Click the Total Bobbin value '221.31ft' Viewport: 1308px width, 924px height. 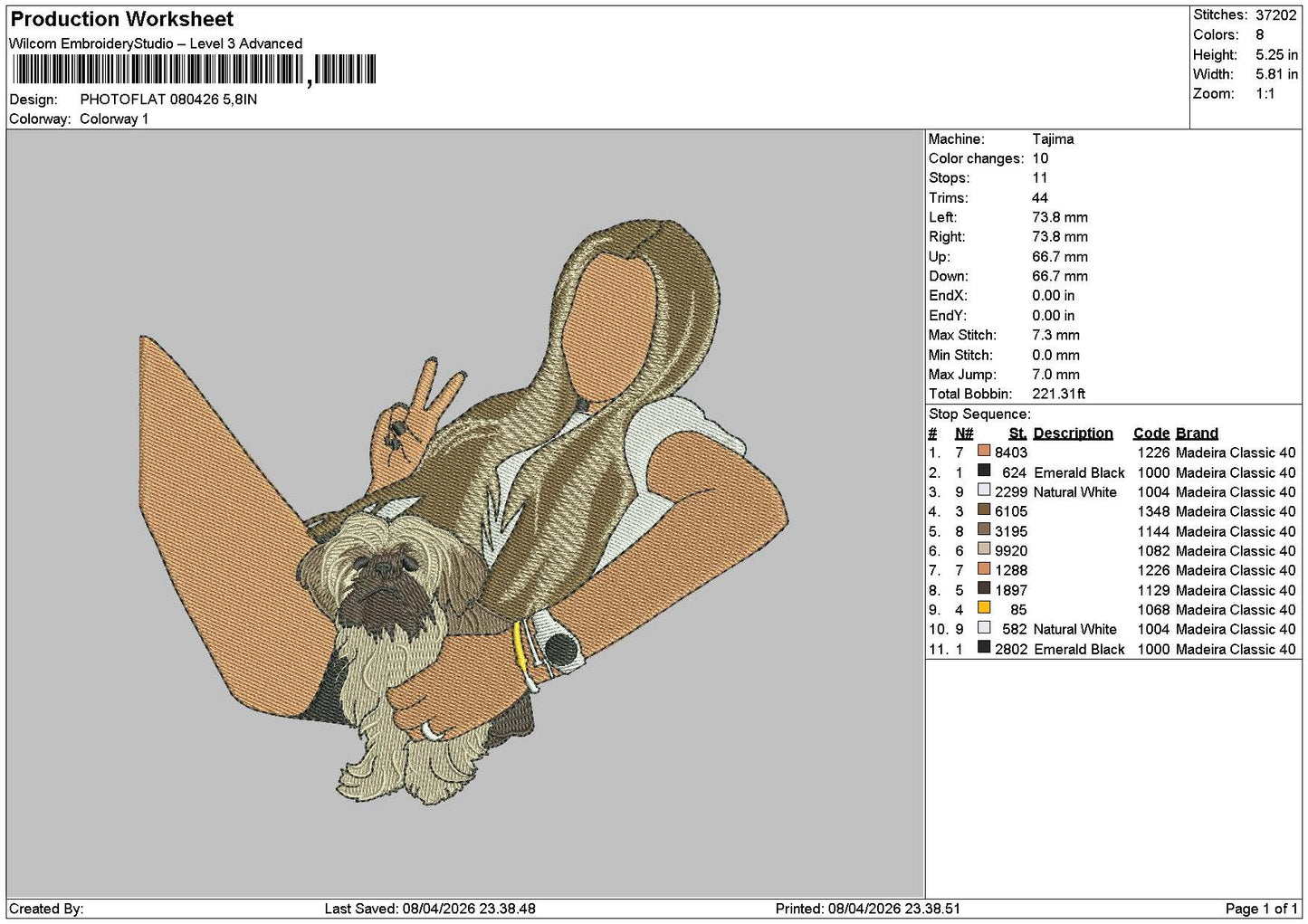click(1059, 394)
